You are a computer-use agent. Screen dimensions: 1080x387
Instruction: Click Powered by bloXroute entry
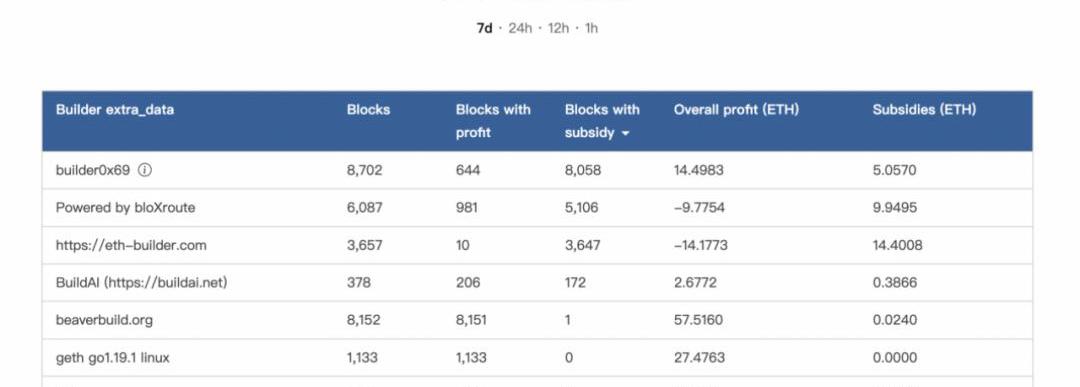125,207
